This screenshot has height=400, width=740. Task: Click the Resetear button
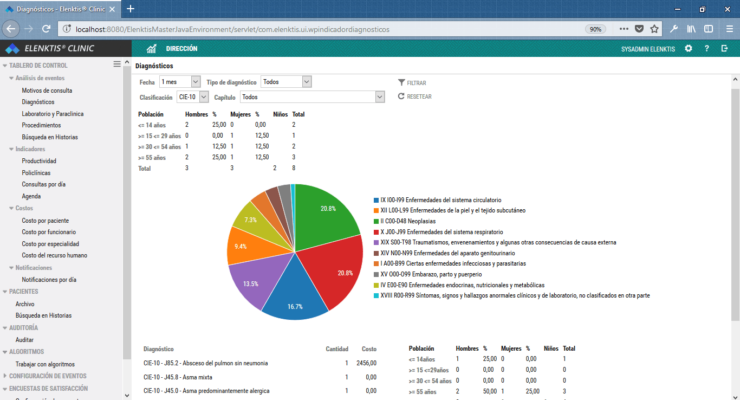[x=414, y=97]
